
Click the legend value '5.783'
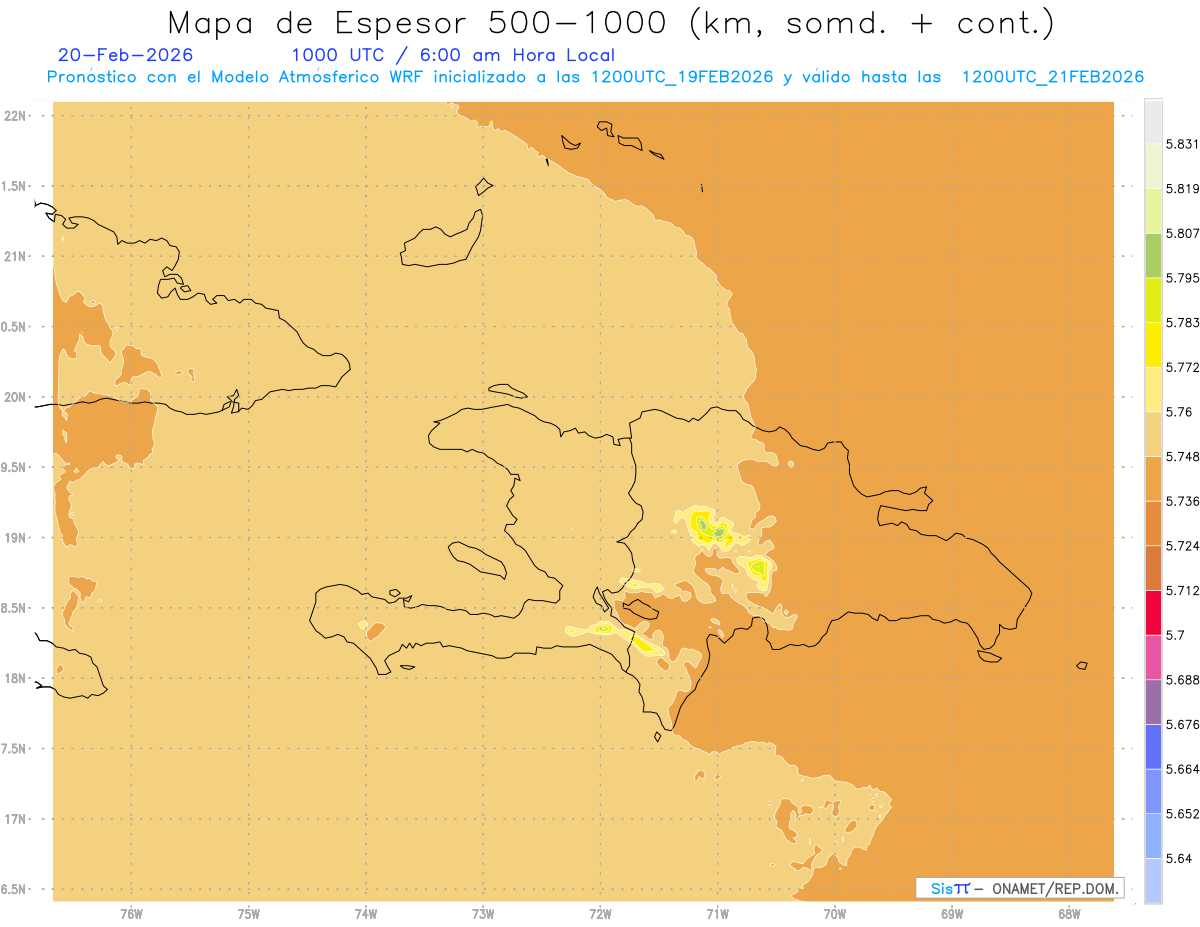(x=1182, y=323)
